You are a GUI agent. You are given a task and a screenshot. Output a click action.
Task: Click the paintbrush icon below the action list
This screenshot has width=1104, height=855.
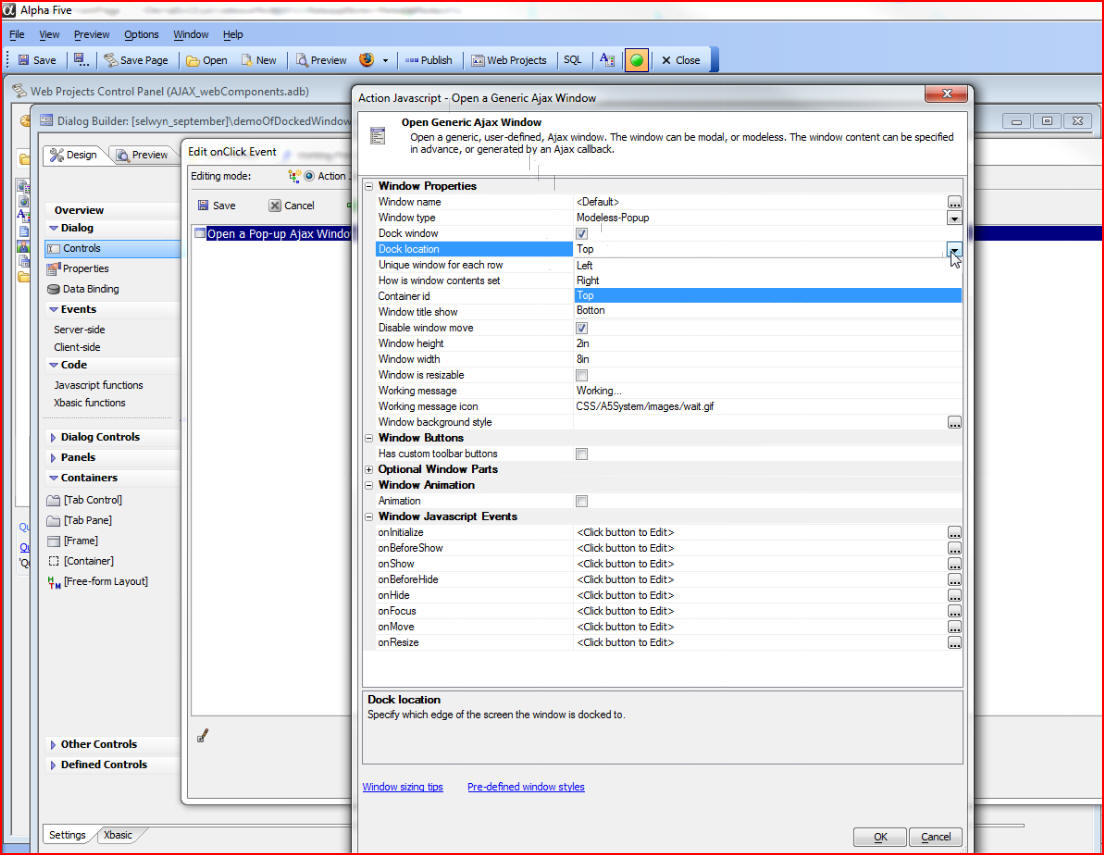(x=203, y=736)
